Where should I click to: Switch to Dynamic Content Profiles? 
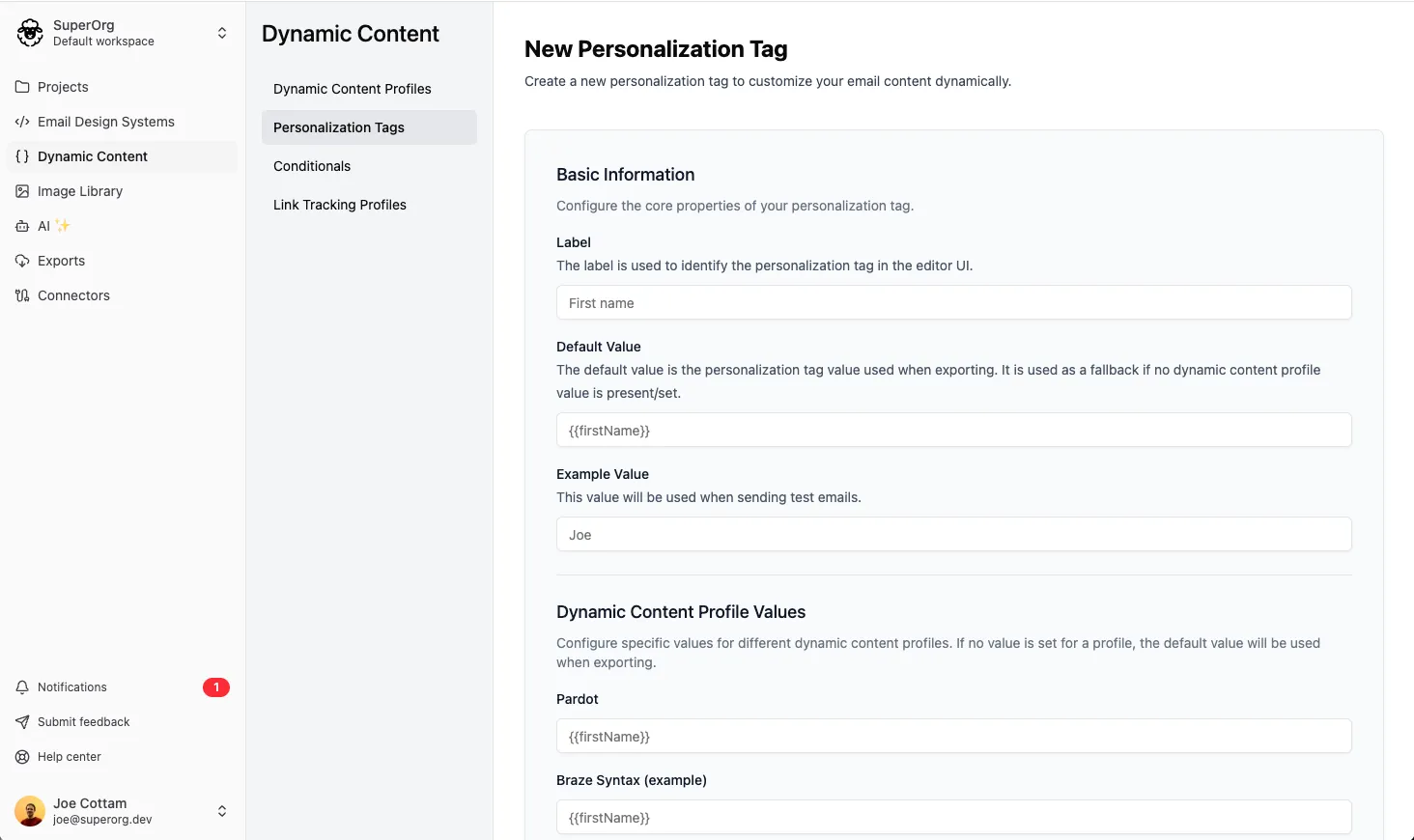[352, 89]
